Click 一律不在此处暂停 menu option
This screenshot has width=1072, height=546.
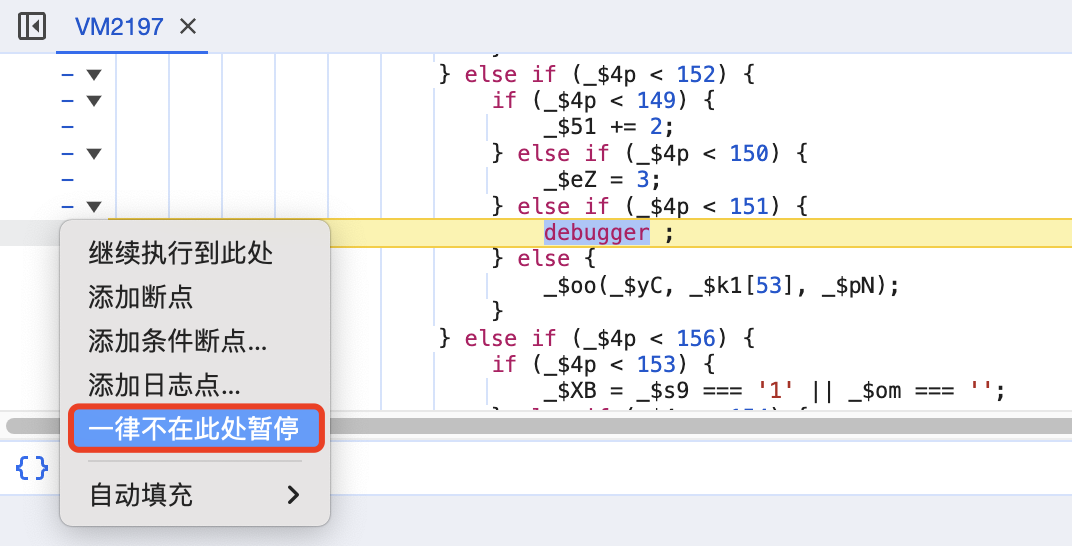point(194,429)
